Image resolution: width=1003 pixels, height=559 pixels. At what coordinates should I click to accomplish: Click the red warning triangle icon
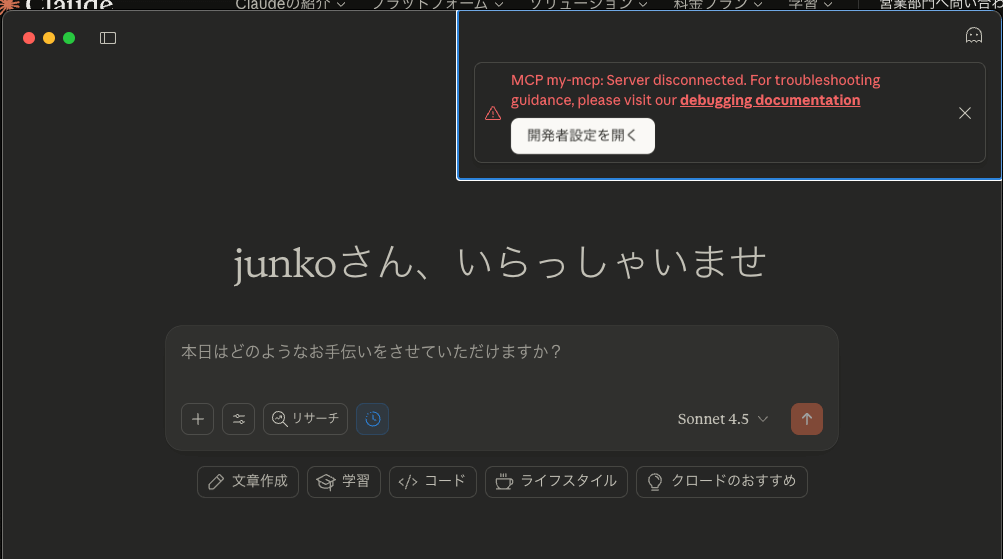coord(492,113)
